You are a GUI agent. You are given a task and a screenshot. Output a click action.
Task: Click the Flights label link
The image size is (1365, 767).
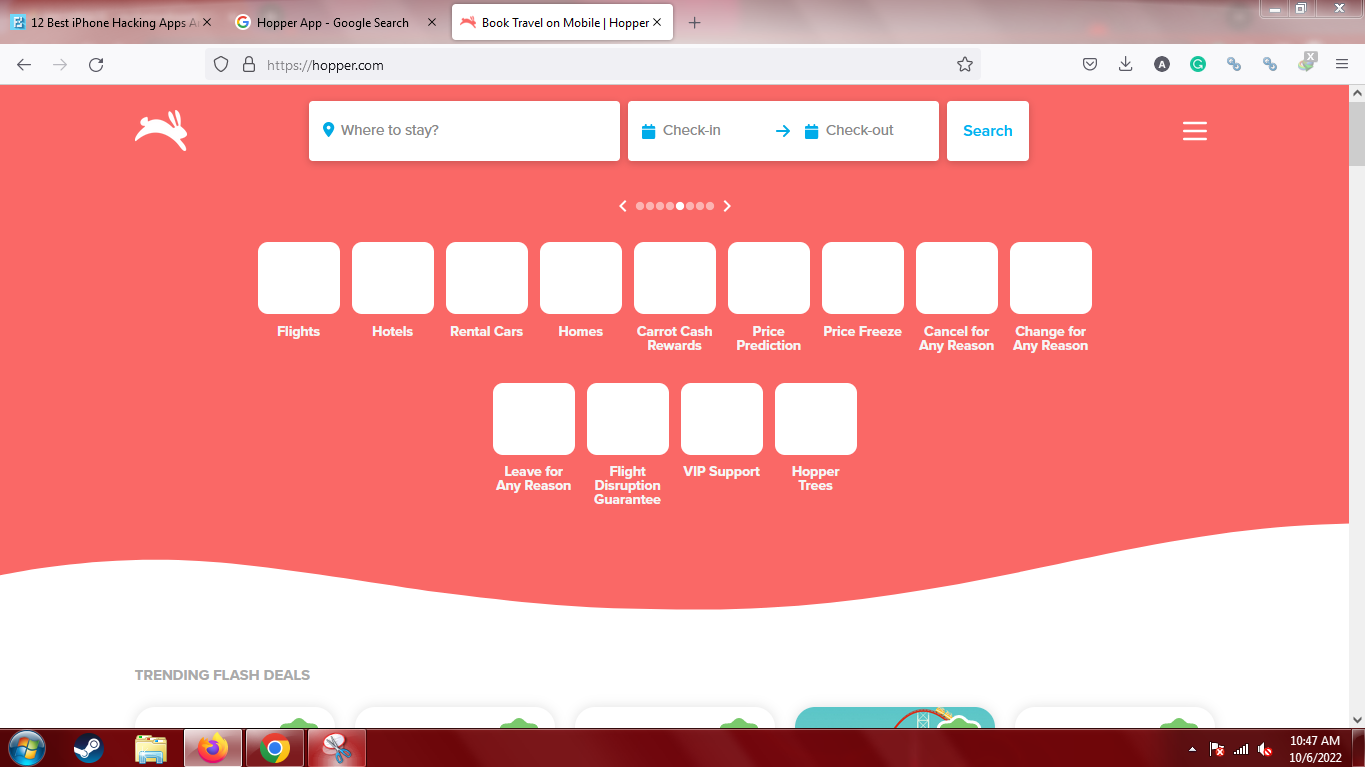(x=299, y=332)
